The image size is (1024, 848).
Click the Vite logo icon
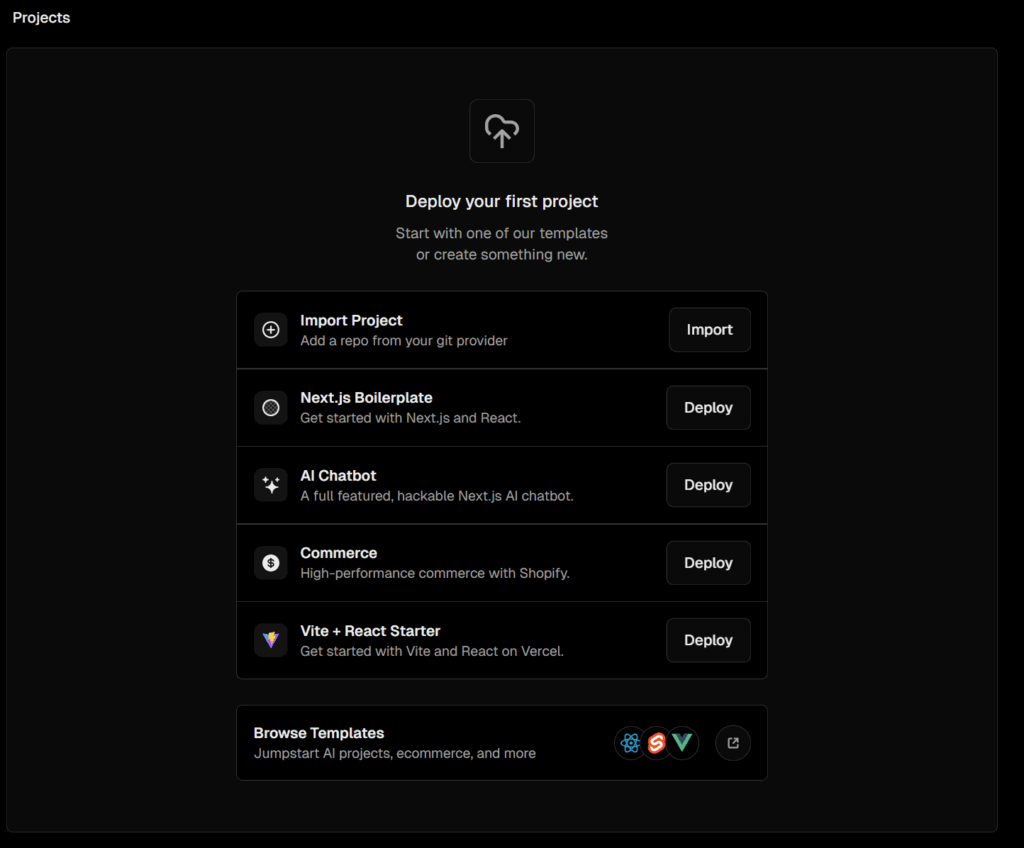coord(270,640)
